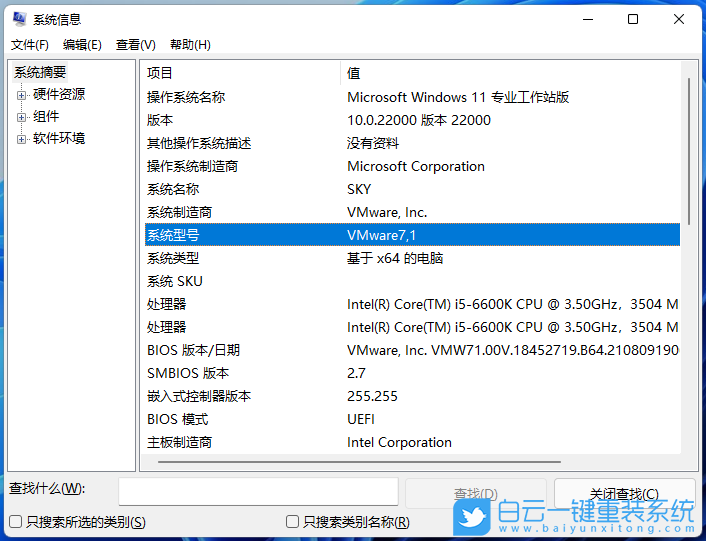Select the 其他操作系统描述 row
The height and width of the screenshot is (541, 706).
point(412,143)
